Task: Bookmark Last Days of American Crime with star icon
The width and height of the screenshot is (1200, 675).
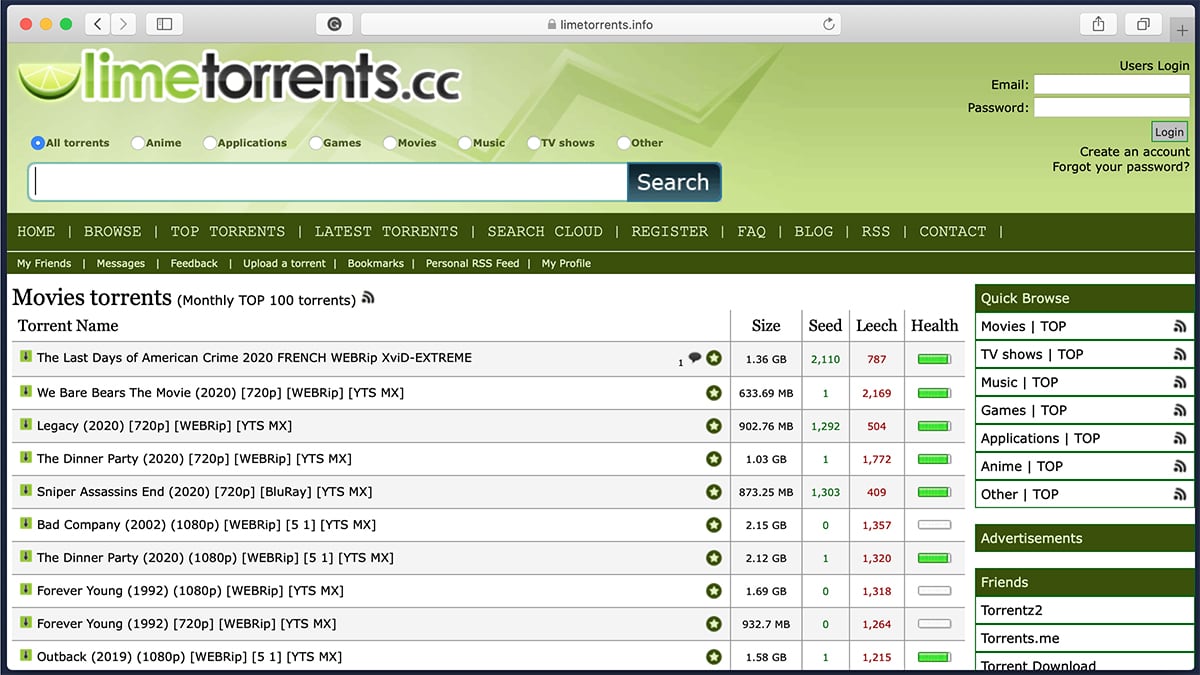Action: tap(714, 358)
